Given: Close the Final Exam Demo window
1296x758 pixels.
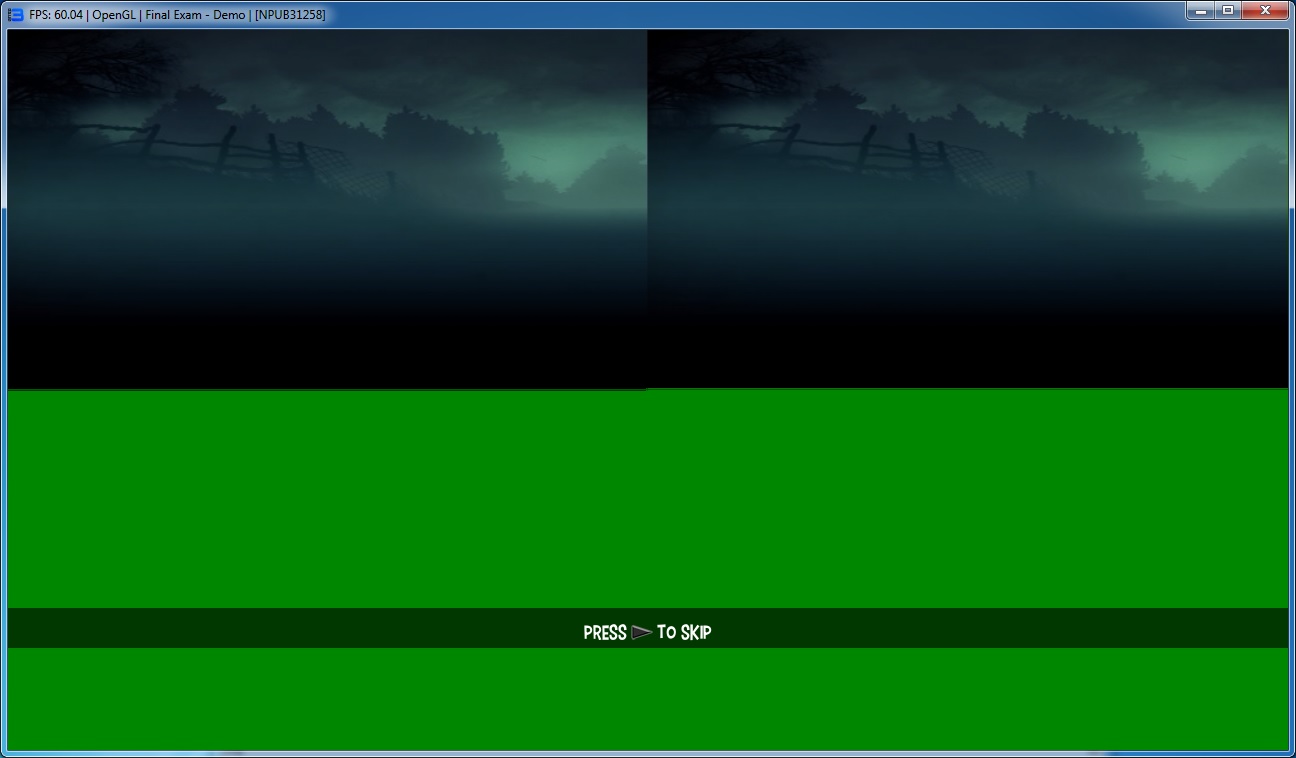Looking at the screenshot, I should (1265, 10).
